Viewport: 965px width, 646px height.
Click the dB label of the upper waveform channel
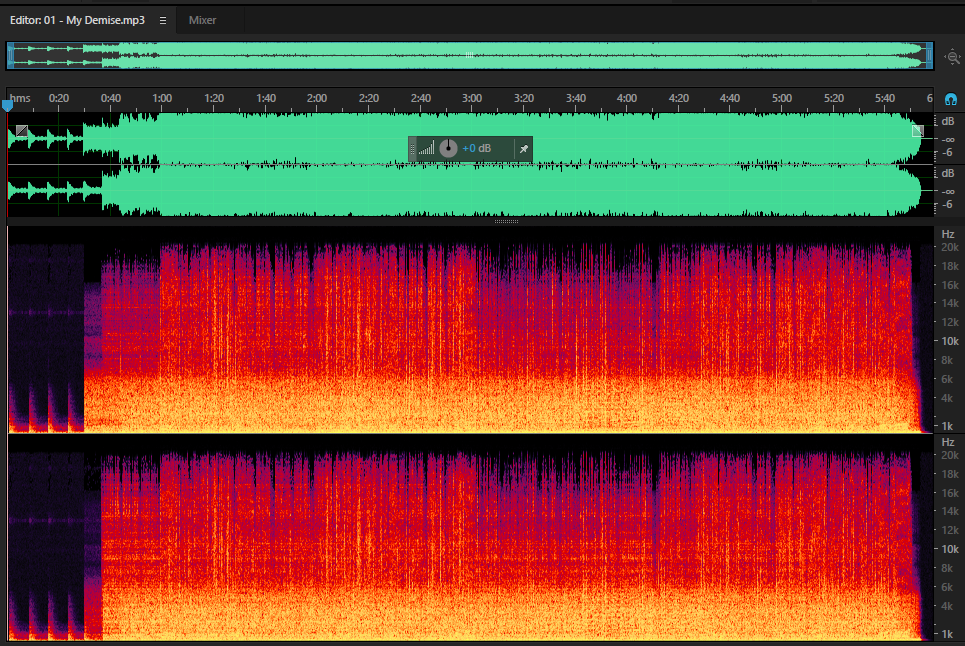948,121
